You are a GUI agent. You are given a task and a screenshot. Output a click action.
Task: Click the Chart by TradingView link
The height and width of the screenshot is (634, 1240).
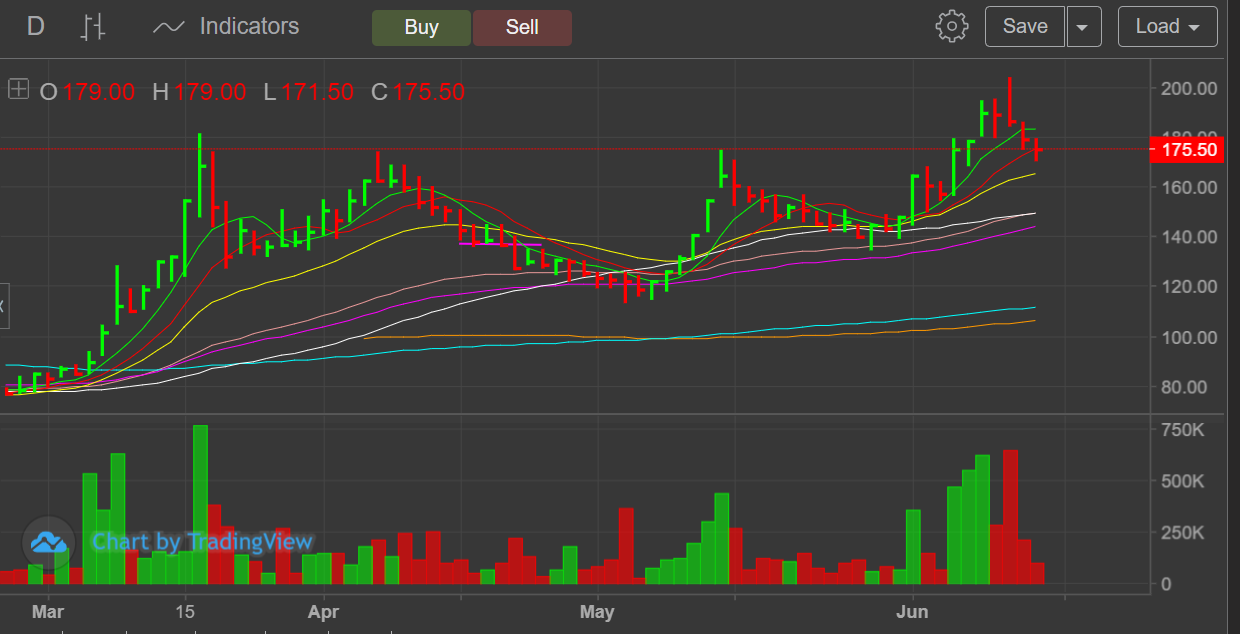tap(203, 542)
